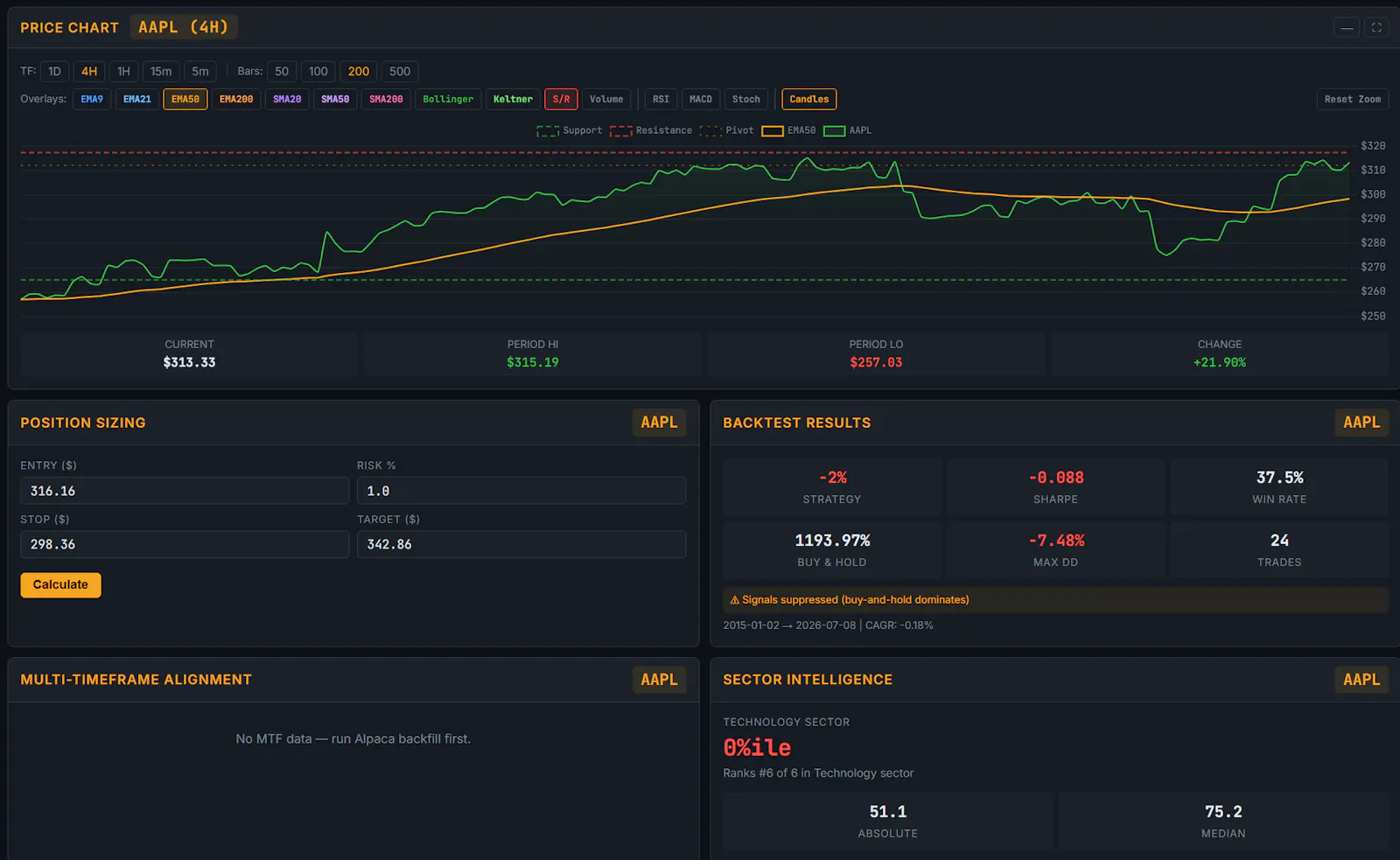1400x860 pixels.
Task: Enable the Stoch indicator
Action: coord(746,100)
